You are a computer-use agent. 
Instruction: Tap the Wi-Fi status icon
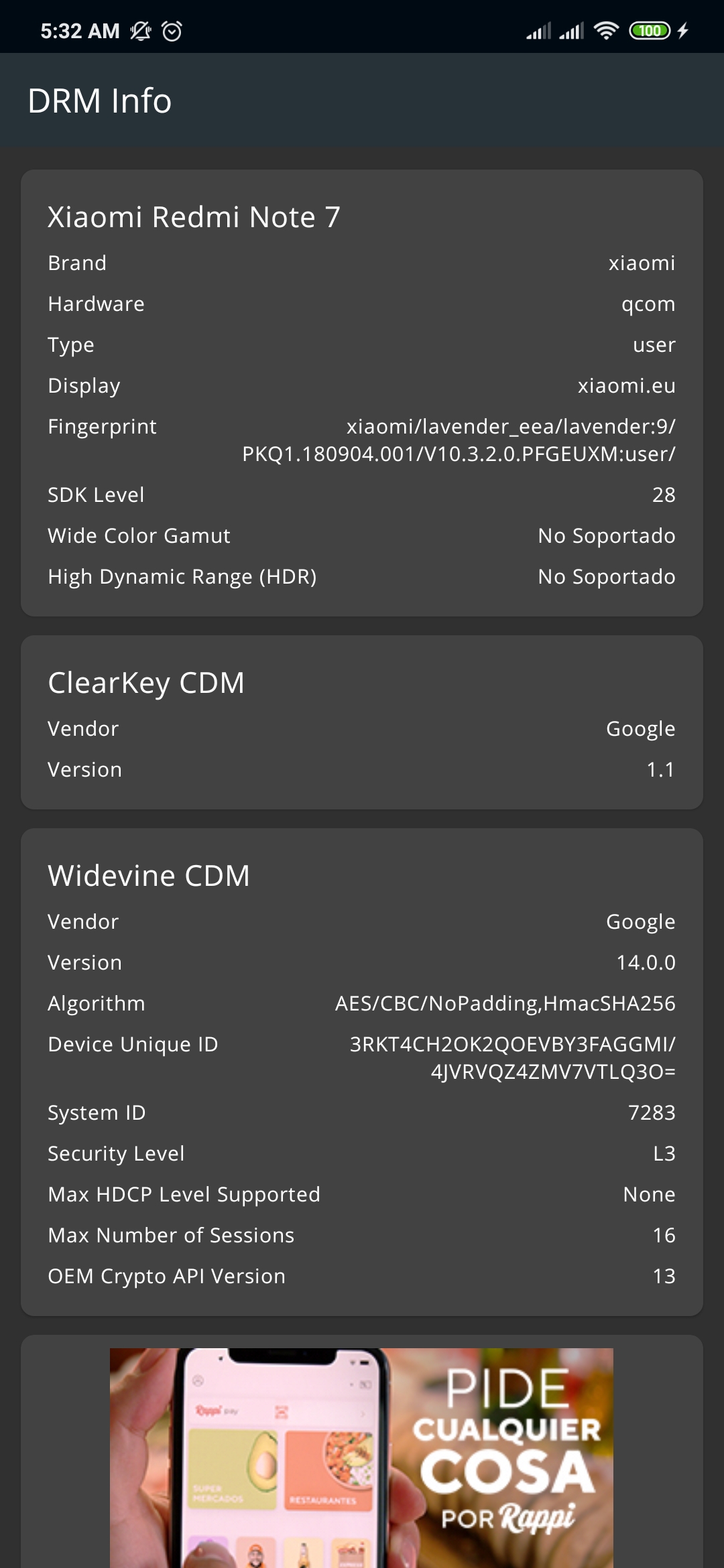click(606, 31)
